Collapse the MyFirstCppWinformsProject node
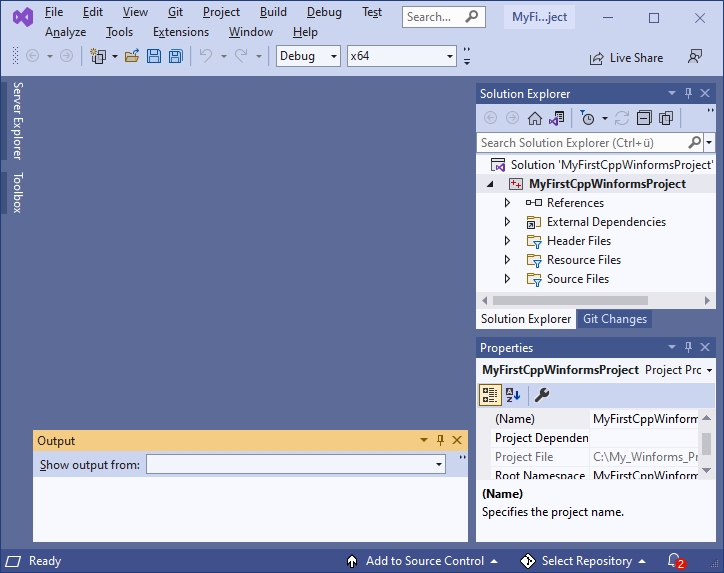This screenshot has height=573, width=724. [490, 184]
